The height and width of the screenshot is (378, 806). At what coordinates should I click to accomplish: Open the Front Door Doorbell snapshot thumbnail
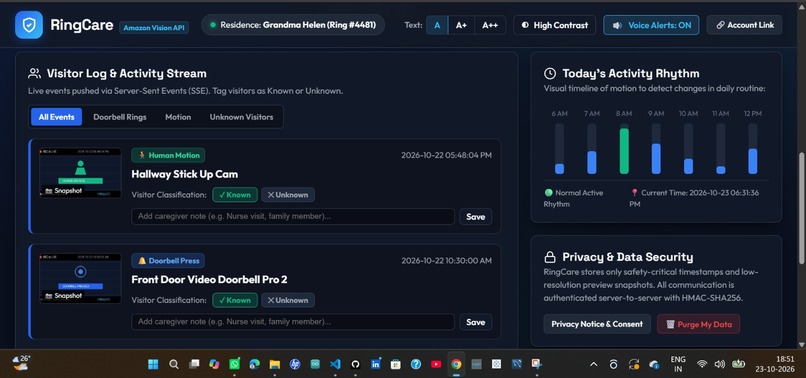tap(80, 278)
